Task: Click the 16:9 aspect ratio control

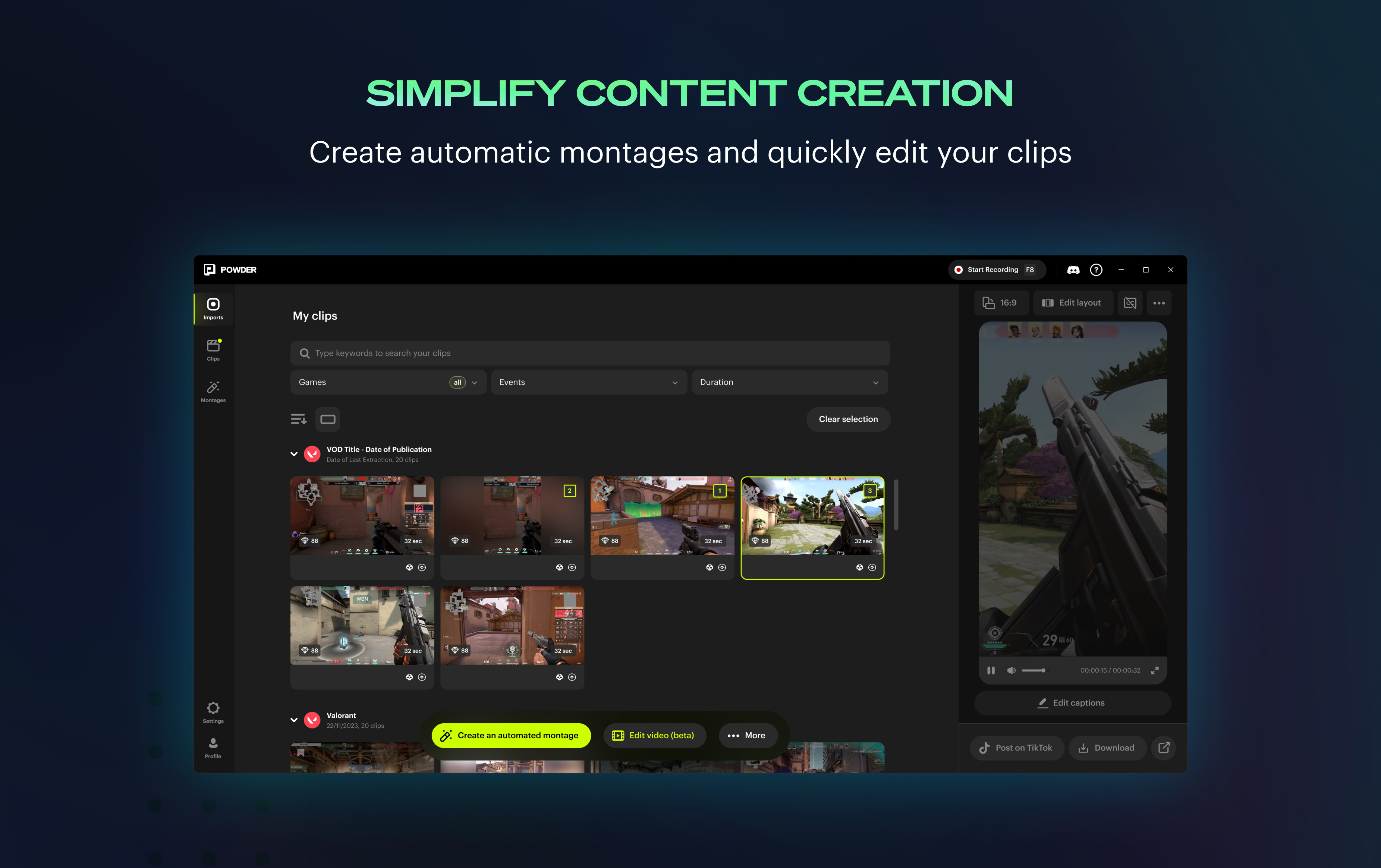Action: (x=1001, y=302)
